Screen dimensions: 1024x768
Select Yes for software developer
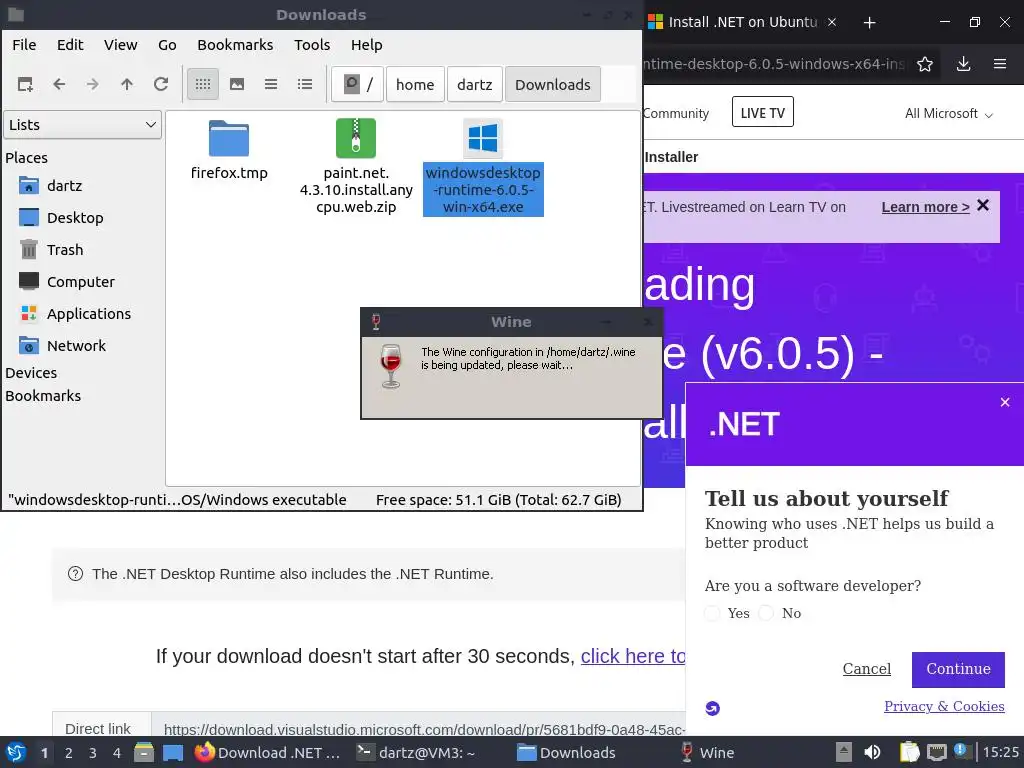tap(712, 613)
